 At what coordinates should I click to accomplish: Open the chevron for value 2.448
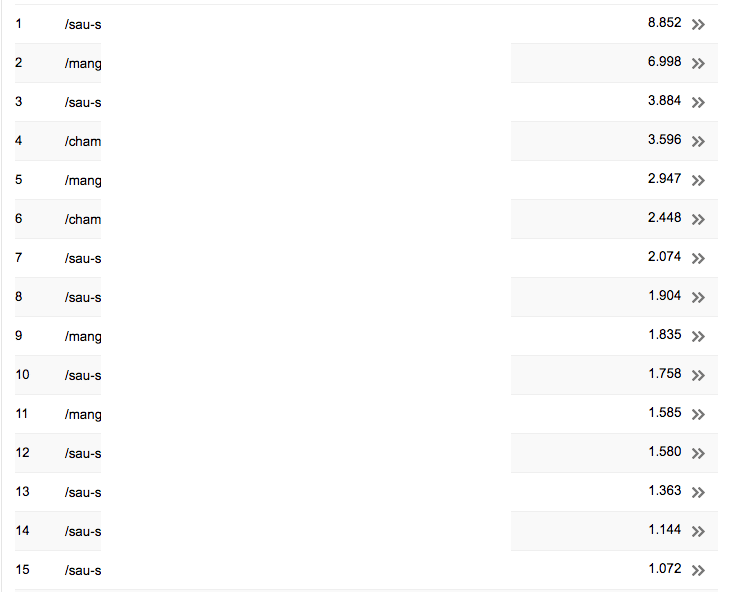point(698,219)
